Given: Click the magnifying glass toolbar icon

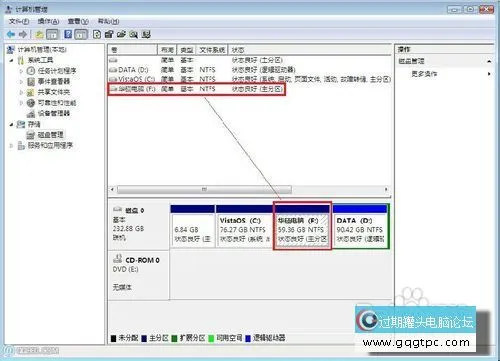Looking at the screenshot, I should pyautogui.click(x=134, y=34).
